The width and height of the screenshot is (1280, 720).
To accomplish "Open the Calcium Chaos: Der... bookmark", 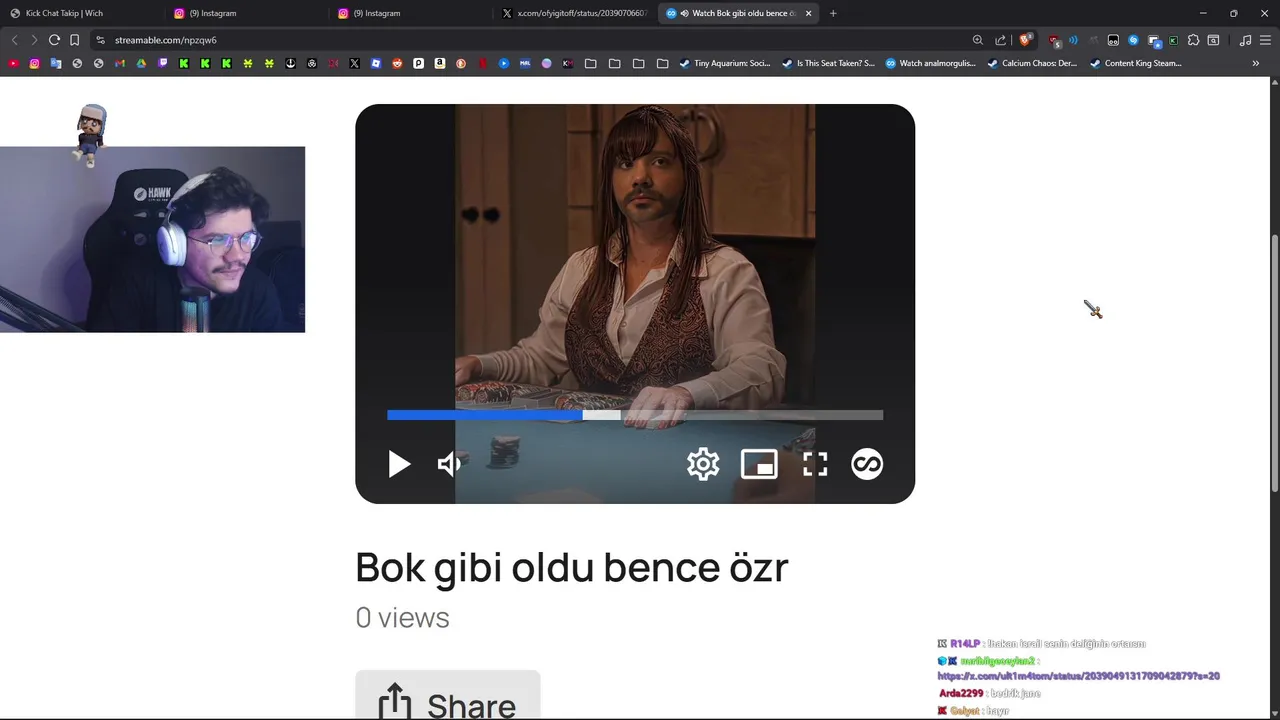I will (x=1032, y=63).
